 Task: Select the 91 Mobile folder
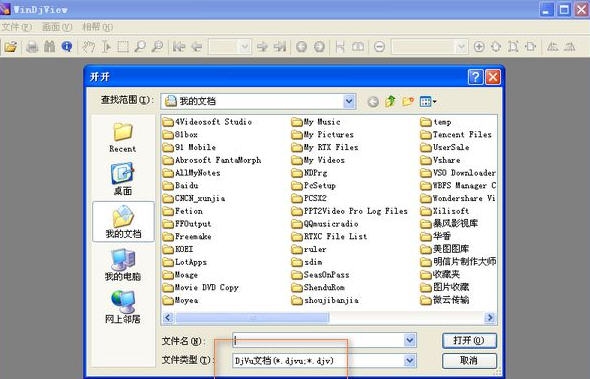(189, 147)
